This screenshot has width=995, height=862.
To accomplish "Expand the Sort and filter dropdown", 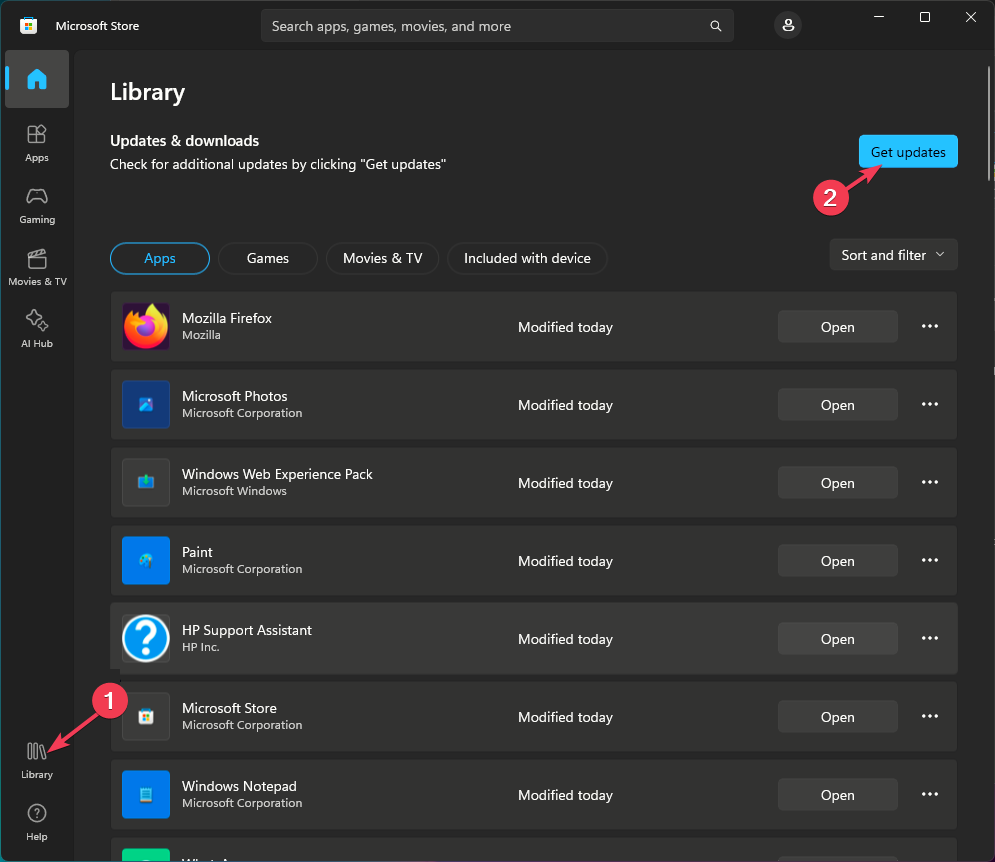I will 893,255.
